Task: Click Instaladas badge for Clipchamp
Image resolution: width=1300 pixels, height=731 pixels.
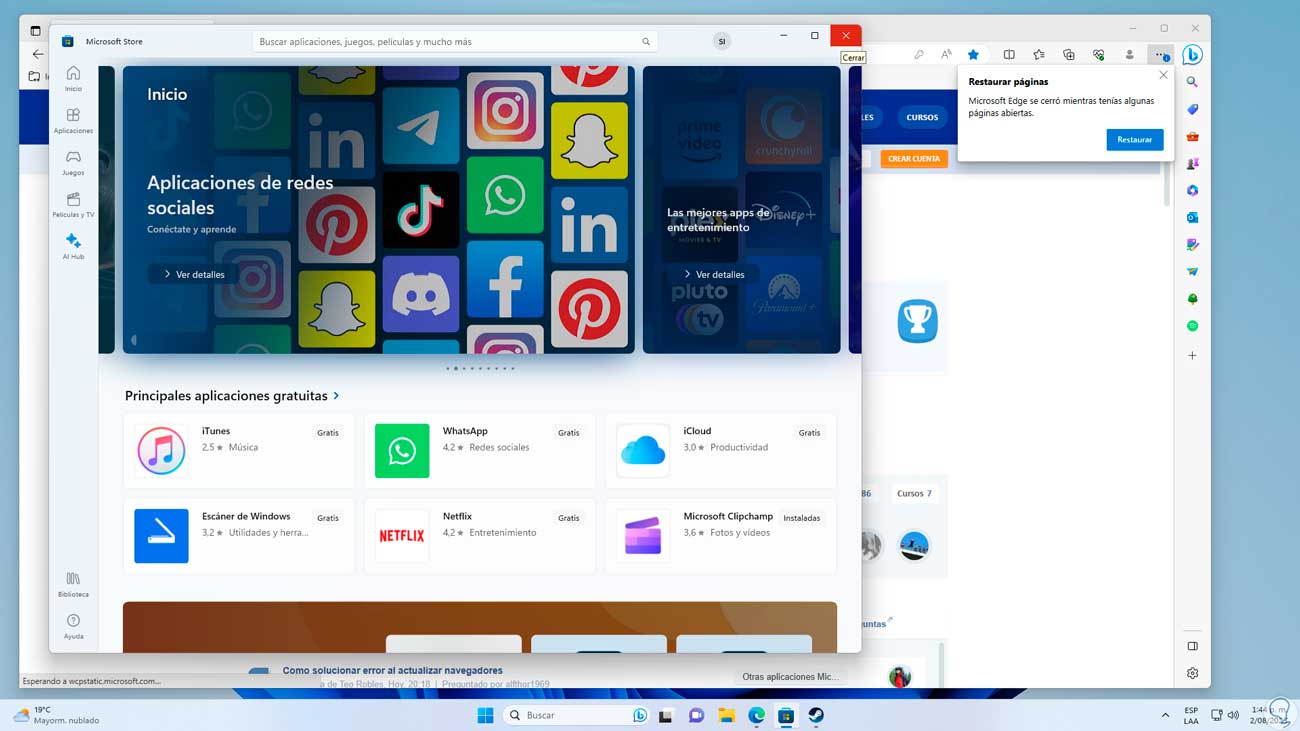Action: (802, 518)
